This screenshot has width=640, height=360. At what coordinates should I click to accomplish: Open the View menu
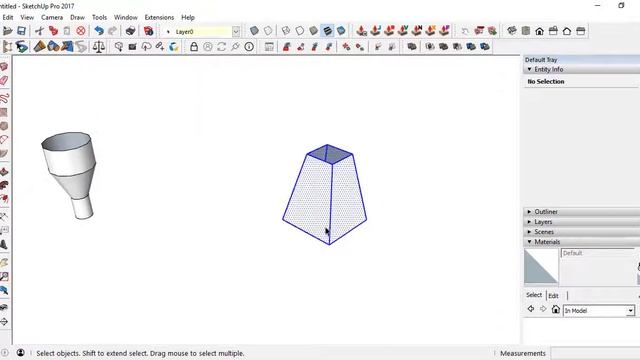[27, 18]
